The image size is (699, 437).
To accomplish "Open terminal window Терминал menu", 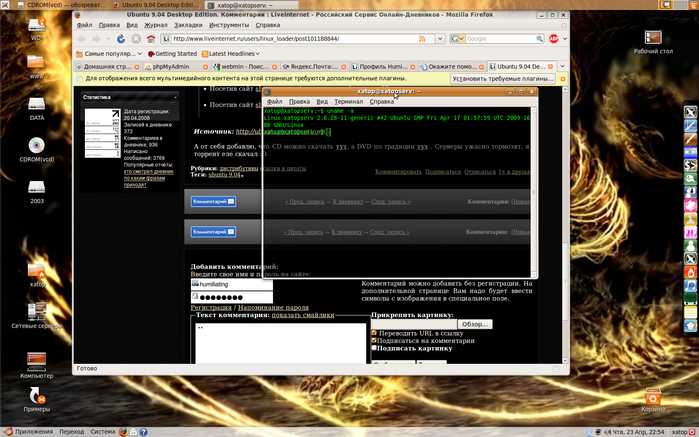I will [x=349, y=102].
